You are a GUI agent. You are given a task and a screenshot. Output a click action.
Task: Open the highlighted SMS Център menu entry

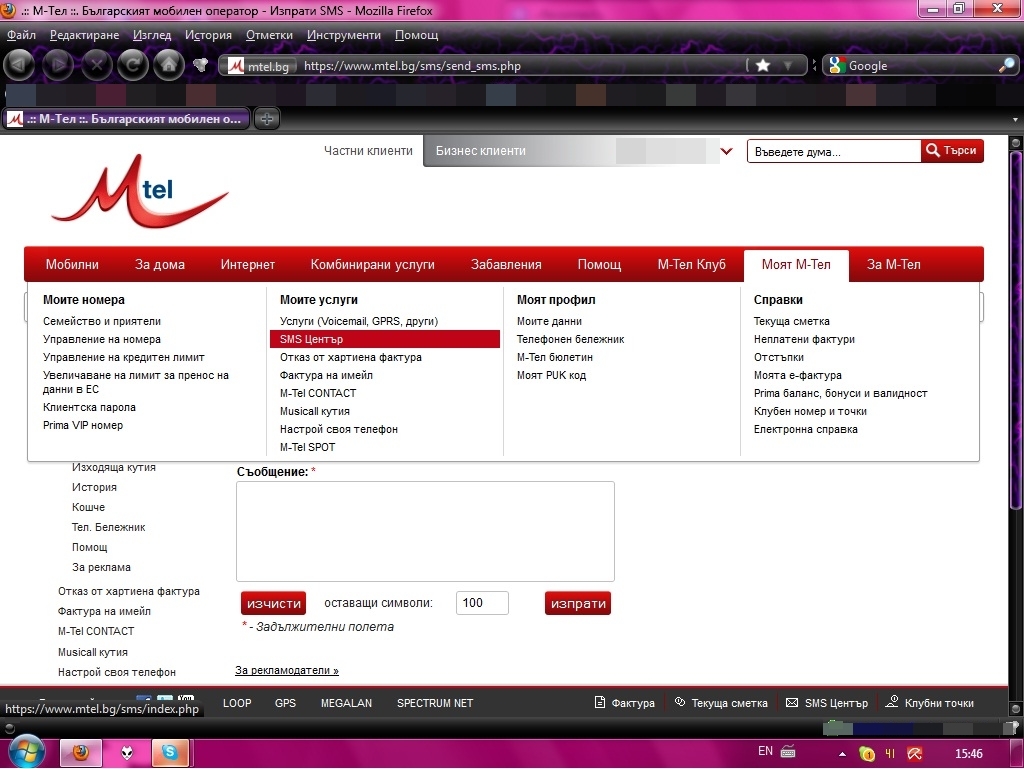pos(385,339)
